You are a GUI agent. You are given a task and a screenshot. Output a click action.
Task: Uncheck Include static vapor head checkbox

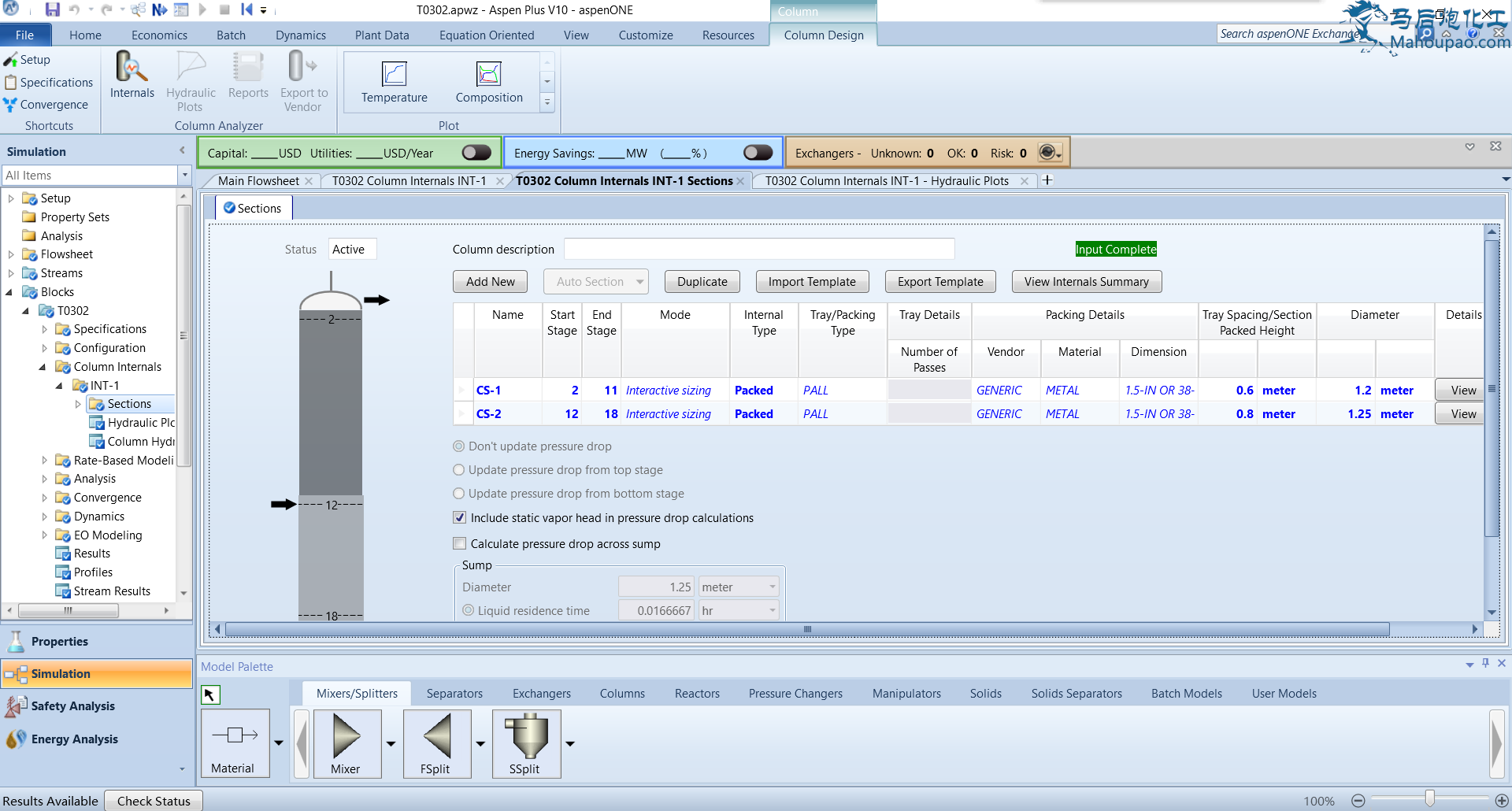(x=459, y=518)
